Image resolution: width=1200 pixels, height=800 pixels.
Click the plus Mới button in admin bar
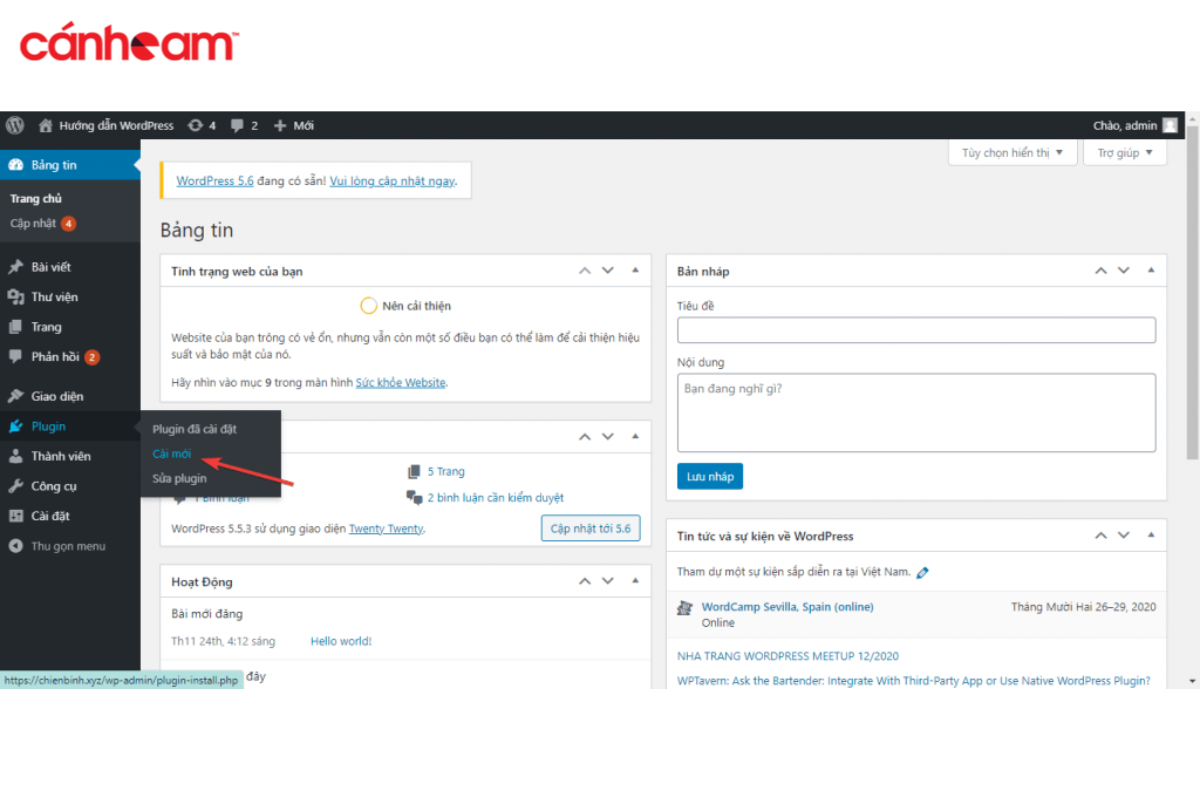[294, 126]
